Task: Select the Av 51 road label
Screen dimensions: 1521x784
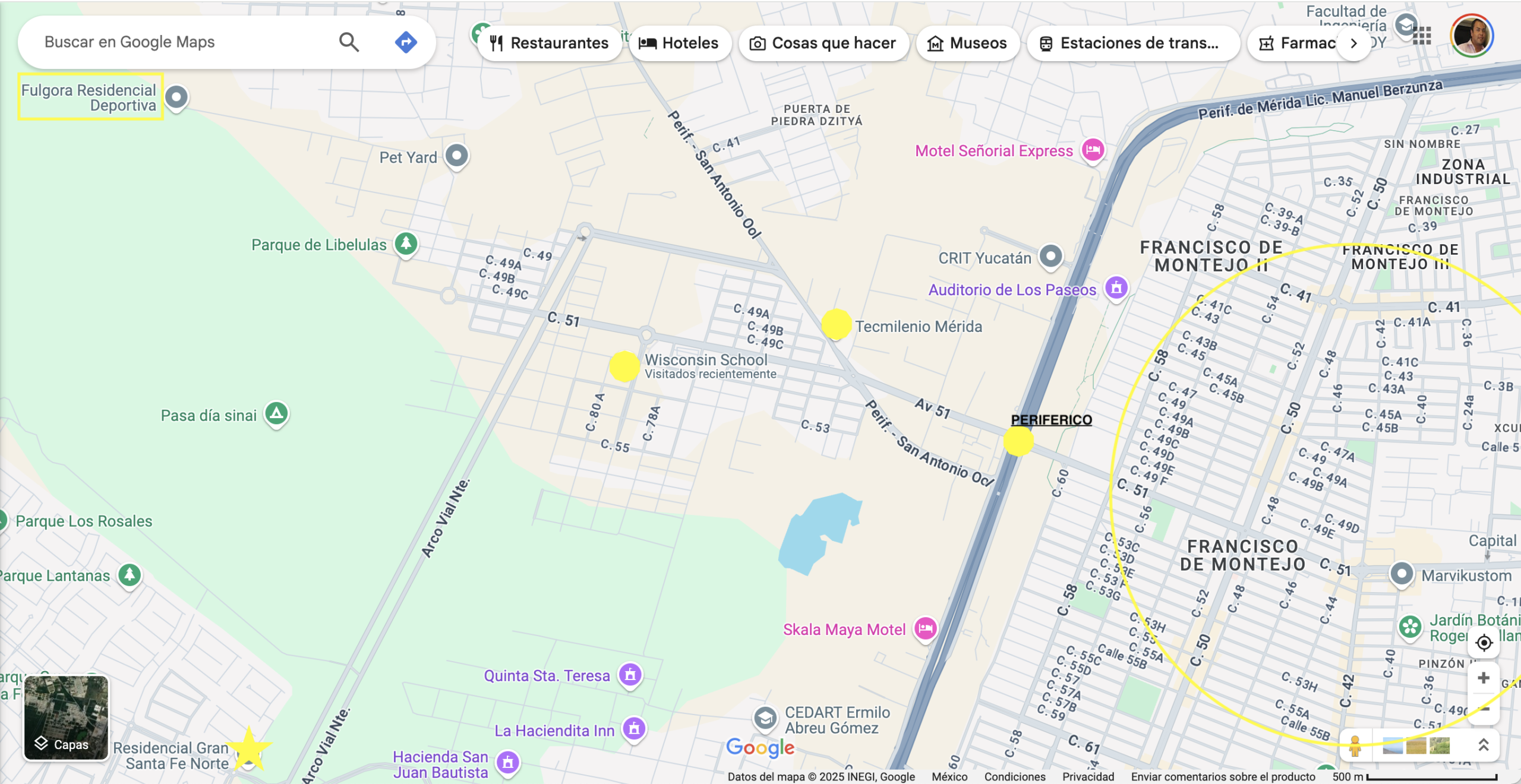Action: pyautogui.click(x=933, y=408)
